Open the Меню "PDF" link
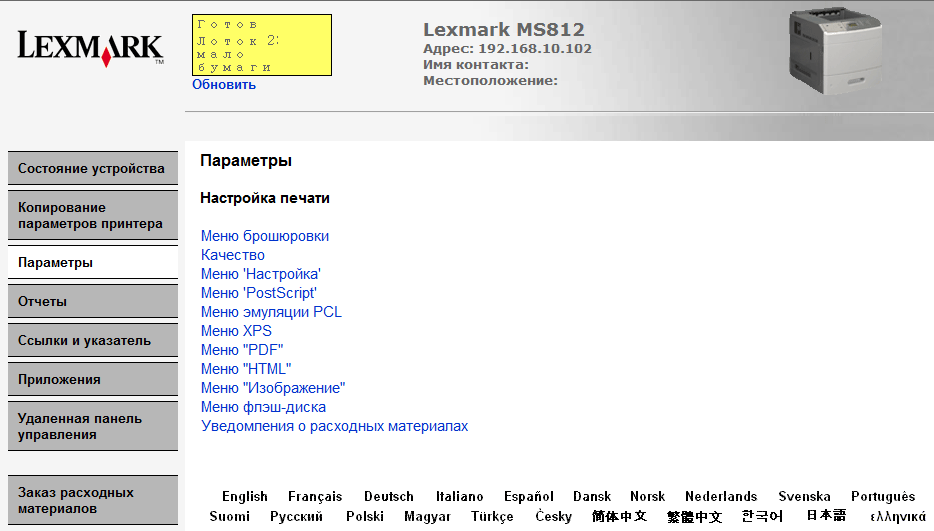934x531 pixels. tap(242, 350)
